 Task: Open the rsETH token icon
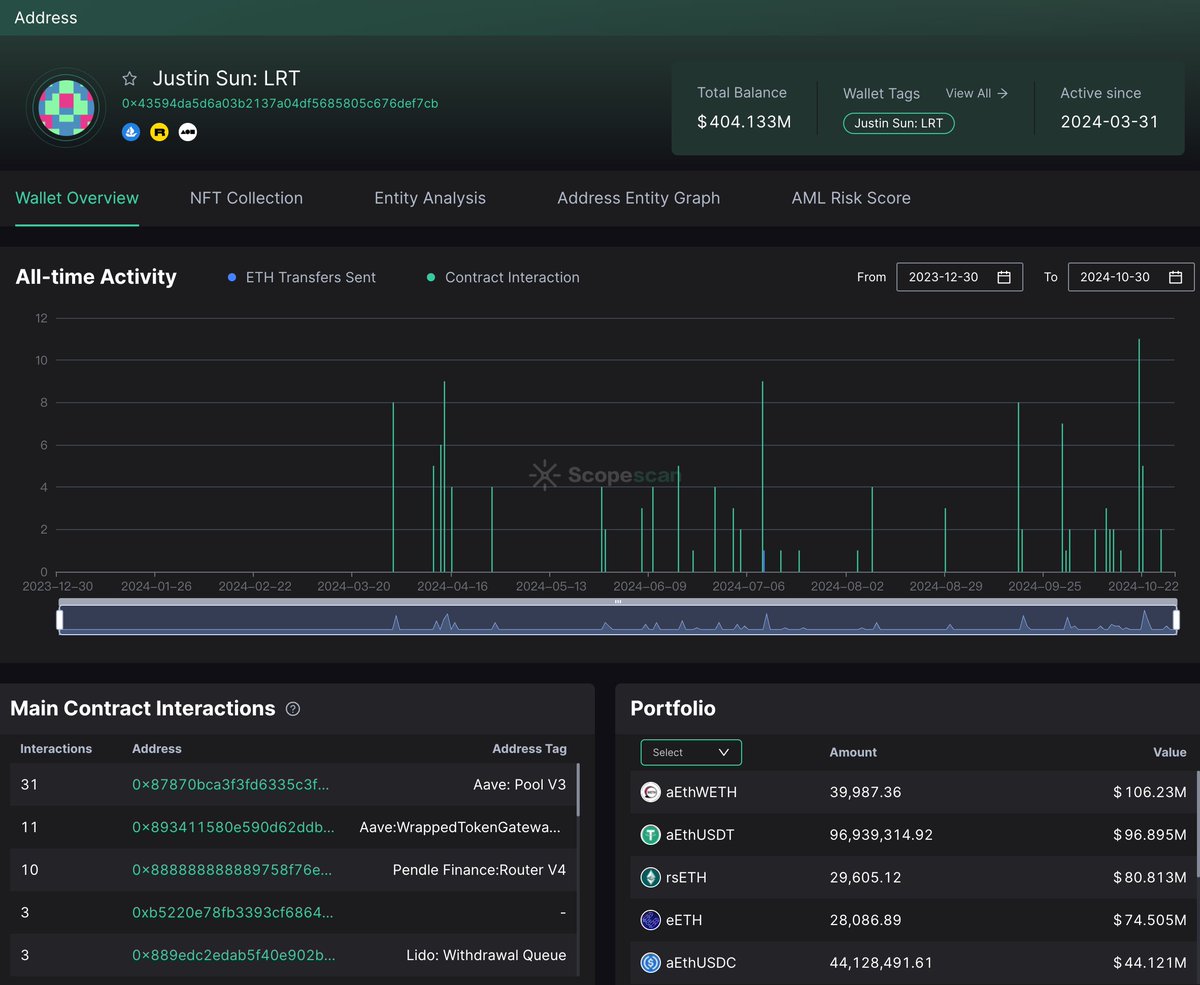[651, 877]
